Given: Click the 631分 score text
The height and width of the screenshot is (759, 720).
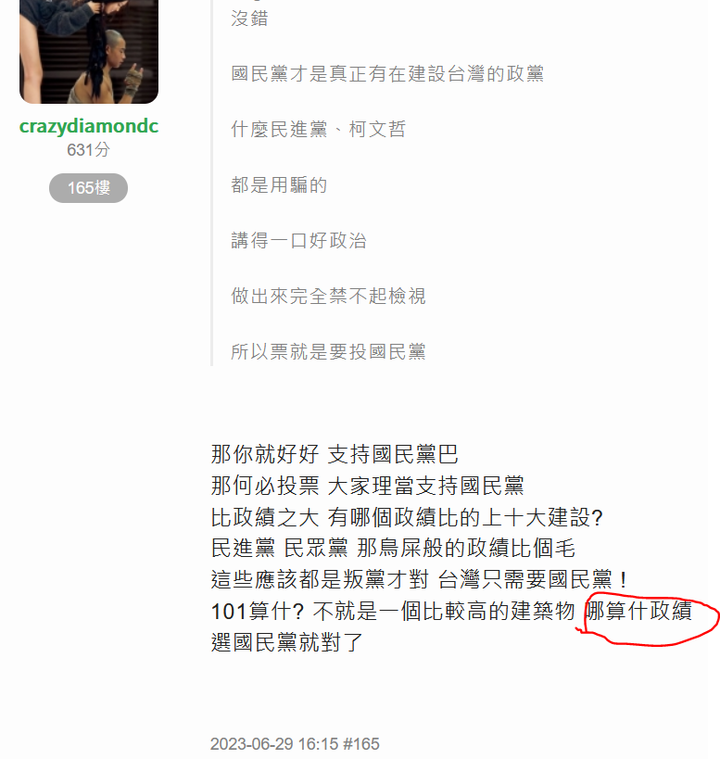Looking at the screenshot, I should 89,150.
